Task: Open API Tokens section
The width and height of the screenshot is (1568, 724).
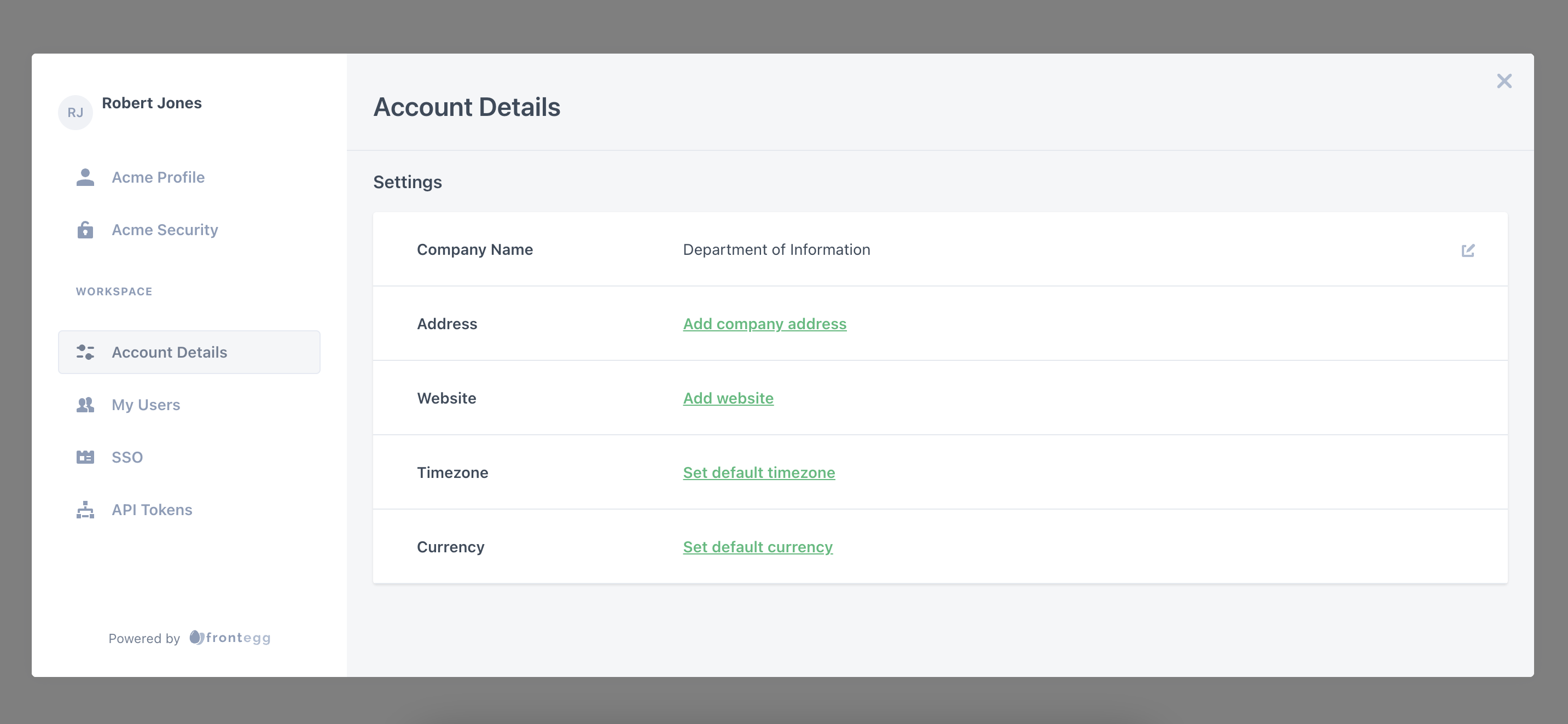Action: (x=152, y=510)
